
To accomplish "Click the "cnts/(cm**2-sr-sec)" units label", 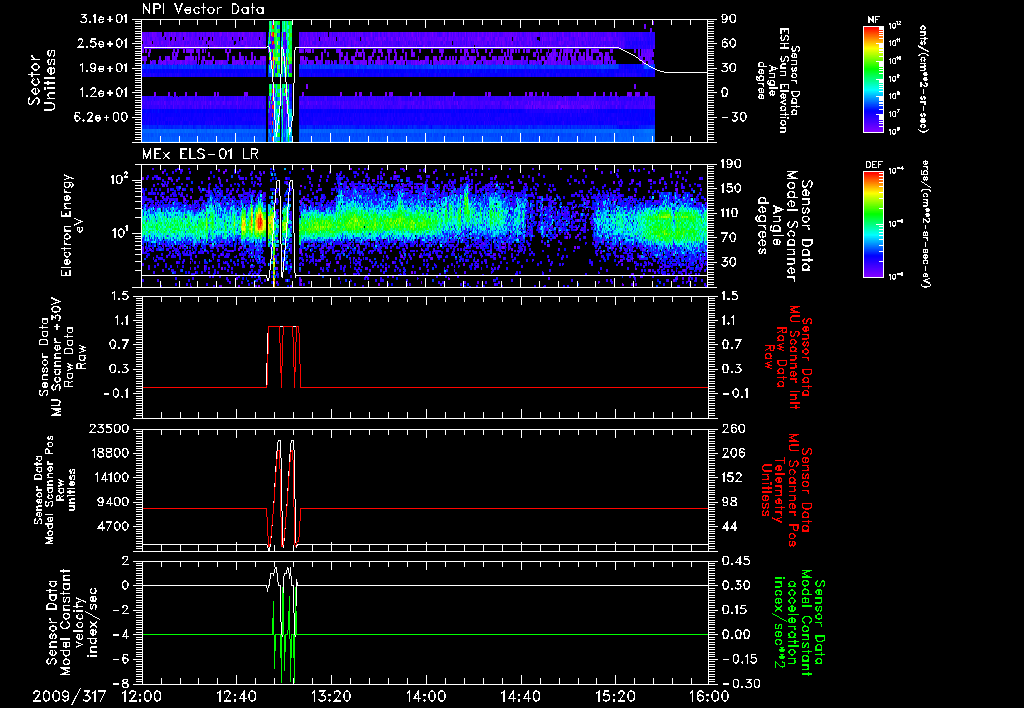I will [x=923, y=78].
